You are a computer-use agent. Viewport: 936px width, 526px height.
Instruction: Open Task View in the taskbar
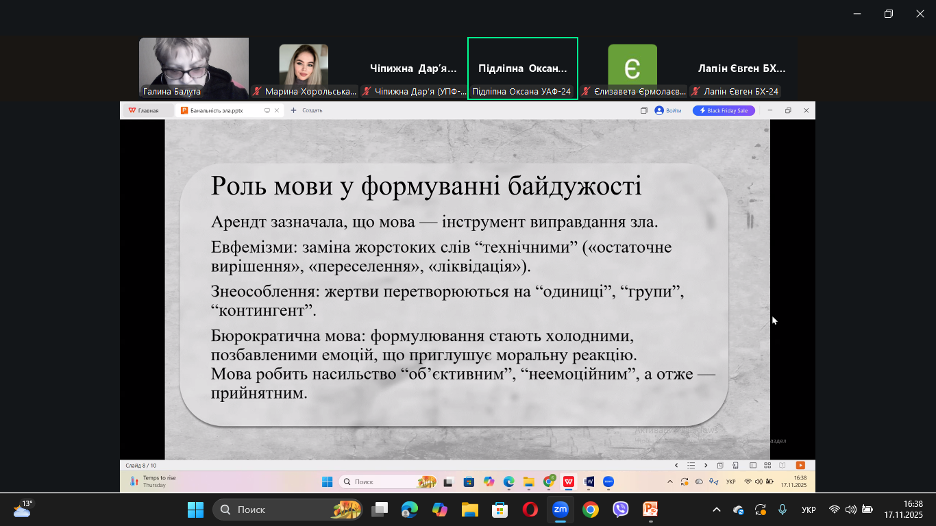click(x=379, y=509)
